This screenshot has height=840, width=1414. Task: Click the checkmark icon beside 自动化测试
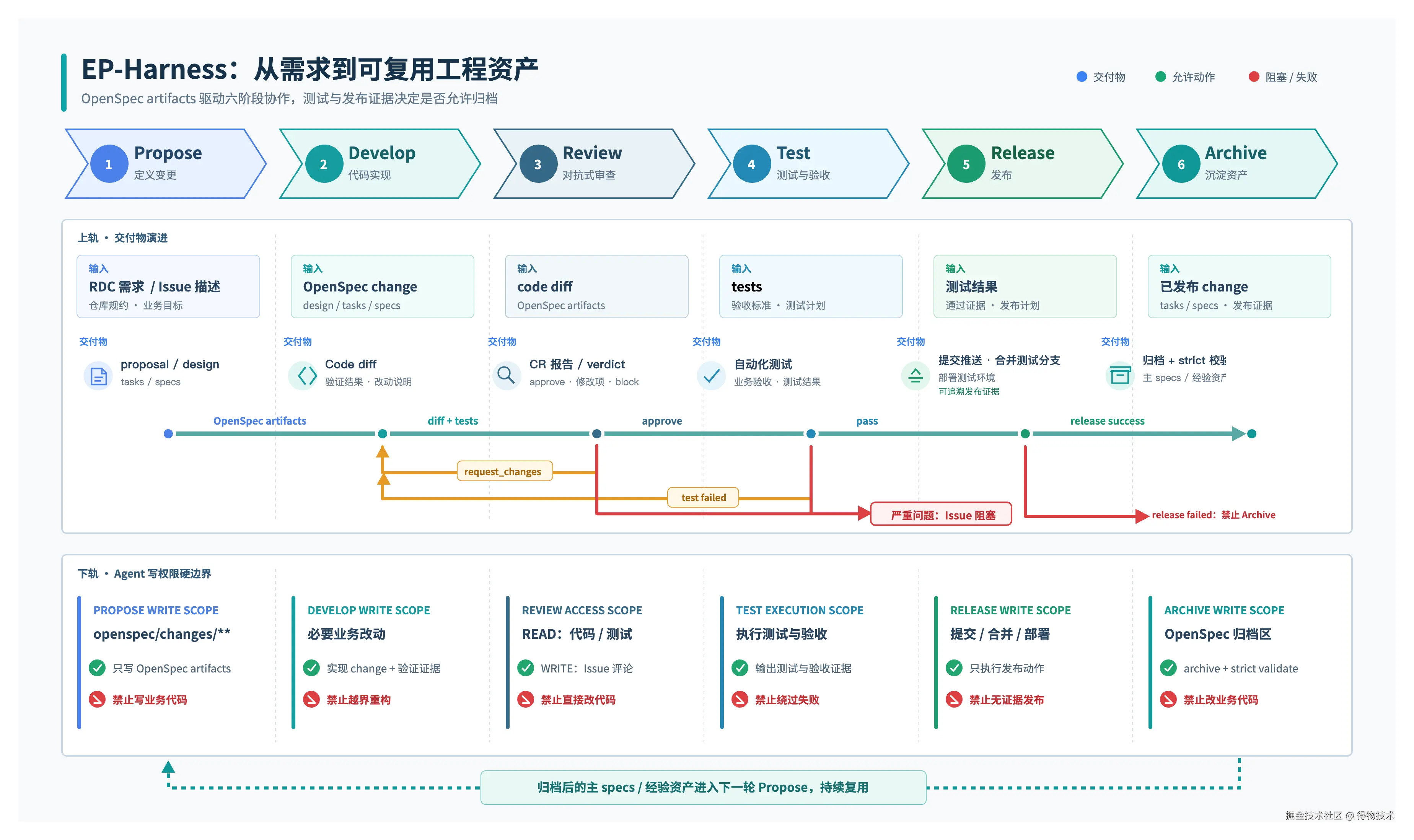[711, 376]
